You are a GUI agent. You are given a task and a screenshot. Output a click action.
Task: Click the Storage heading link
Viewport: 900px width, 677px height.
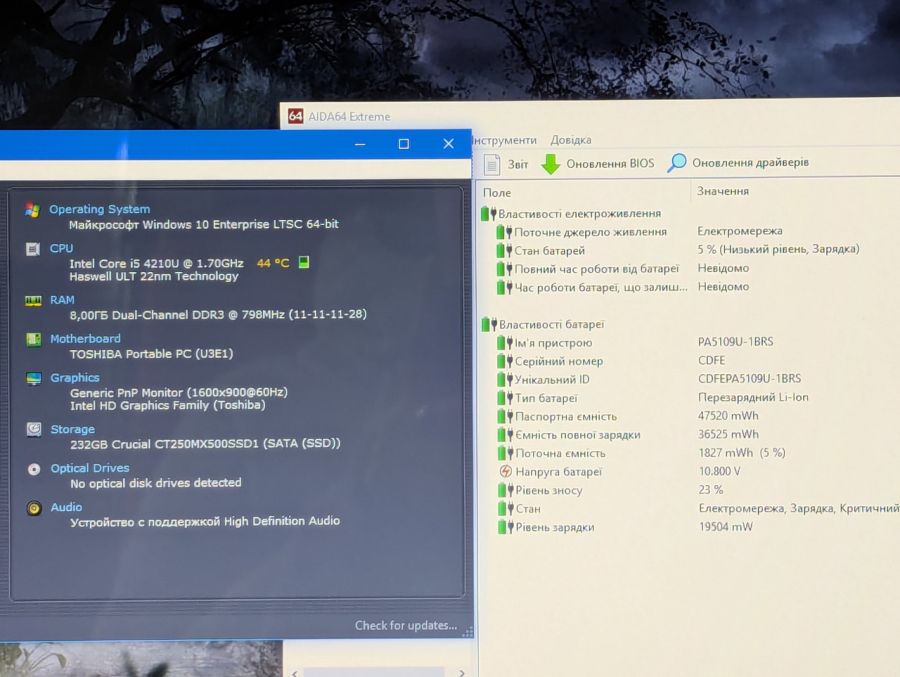[x=72, y=430]
